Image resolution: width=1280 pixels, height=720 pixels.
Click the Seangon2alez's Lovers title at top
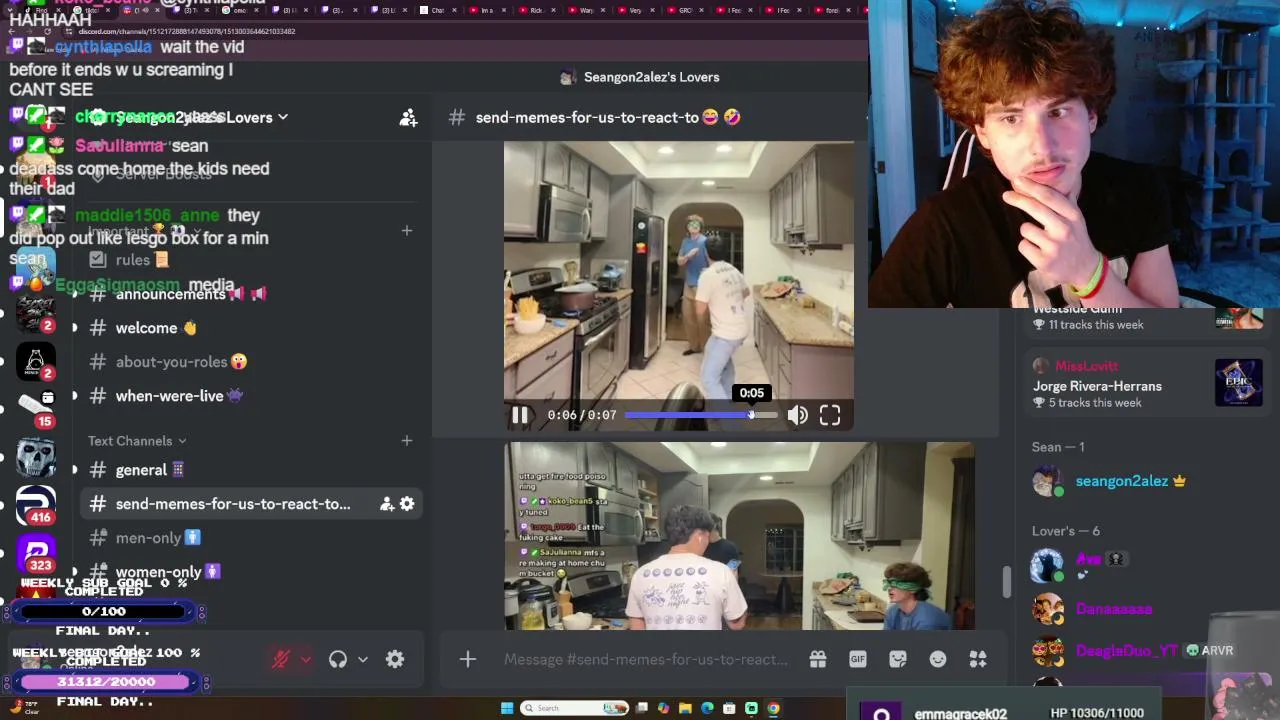(651, 77)
